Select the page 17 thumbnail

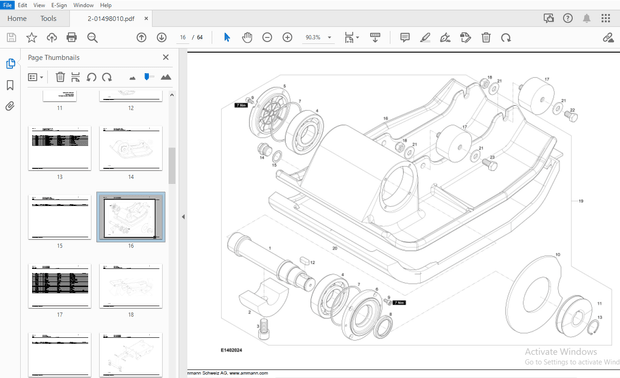tap(60, 286)
